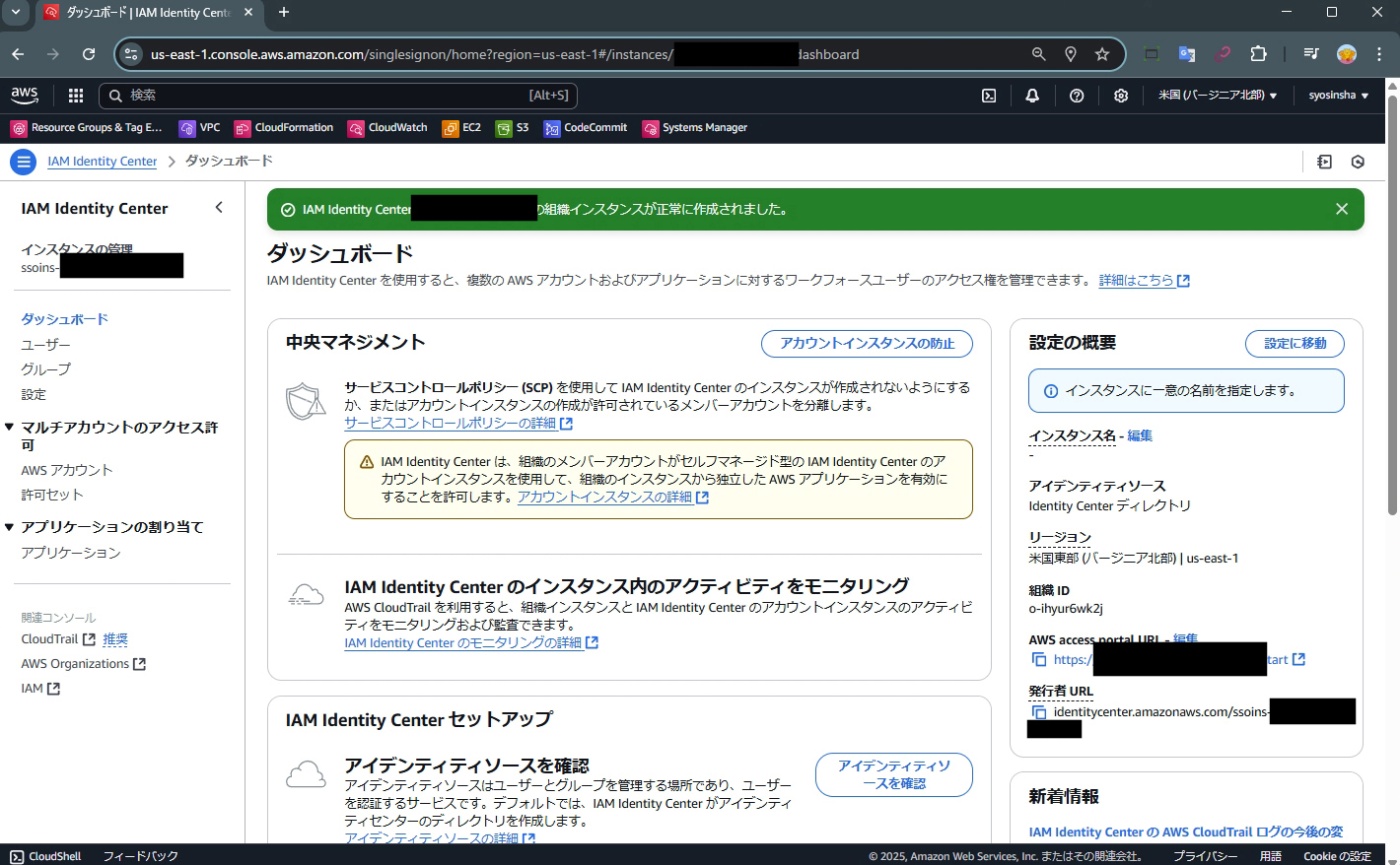The height and width of the screenshot is (865, 1400).
Task: Bookmark this page with the star icon
Action: (1102, 54)
